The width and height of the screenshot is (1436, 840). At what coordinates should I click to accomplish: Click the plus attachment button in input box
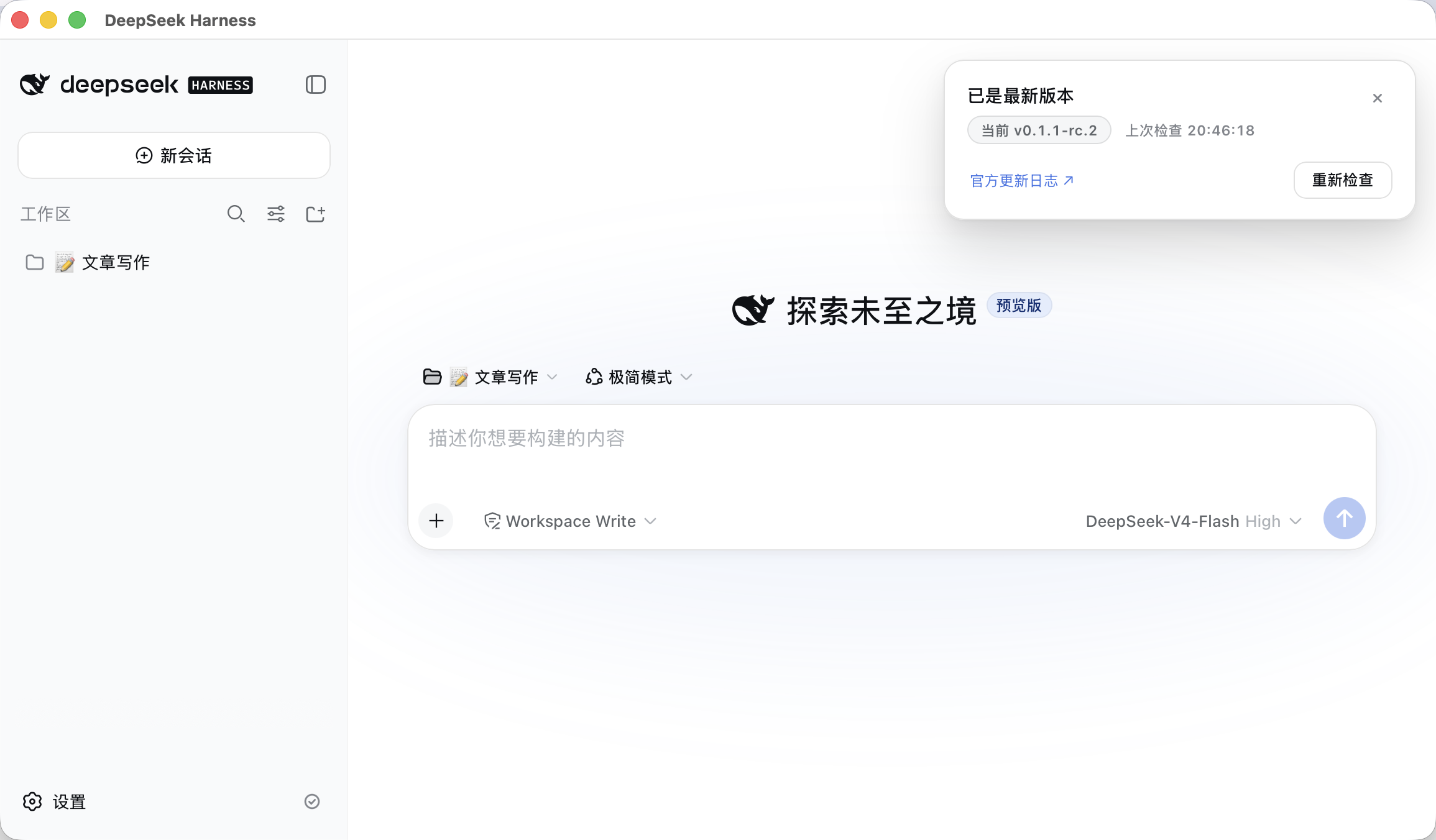coord(436,521)
